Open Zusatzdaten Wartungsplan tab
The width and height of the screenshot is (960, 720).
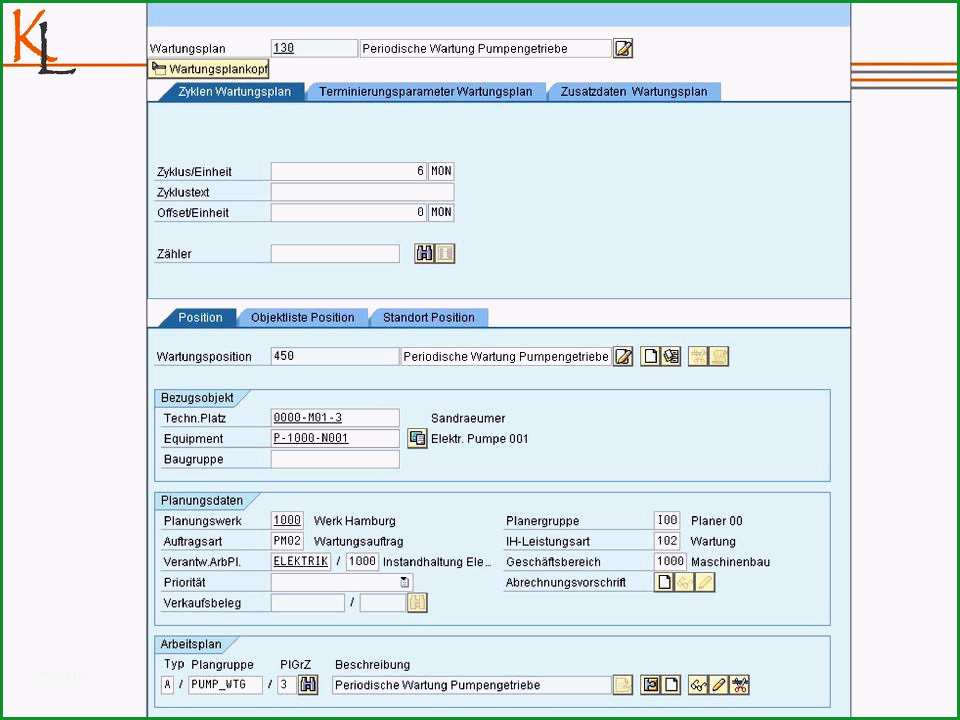(634, 92)
